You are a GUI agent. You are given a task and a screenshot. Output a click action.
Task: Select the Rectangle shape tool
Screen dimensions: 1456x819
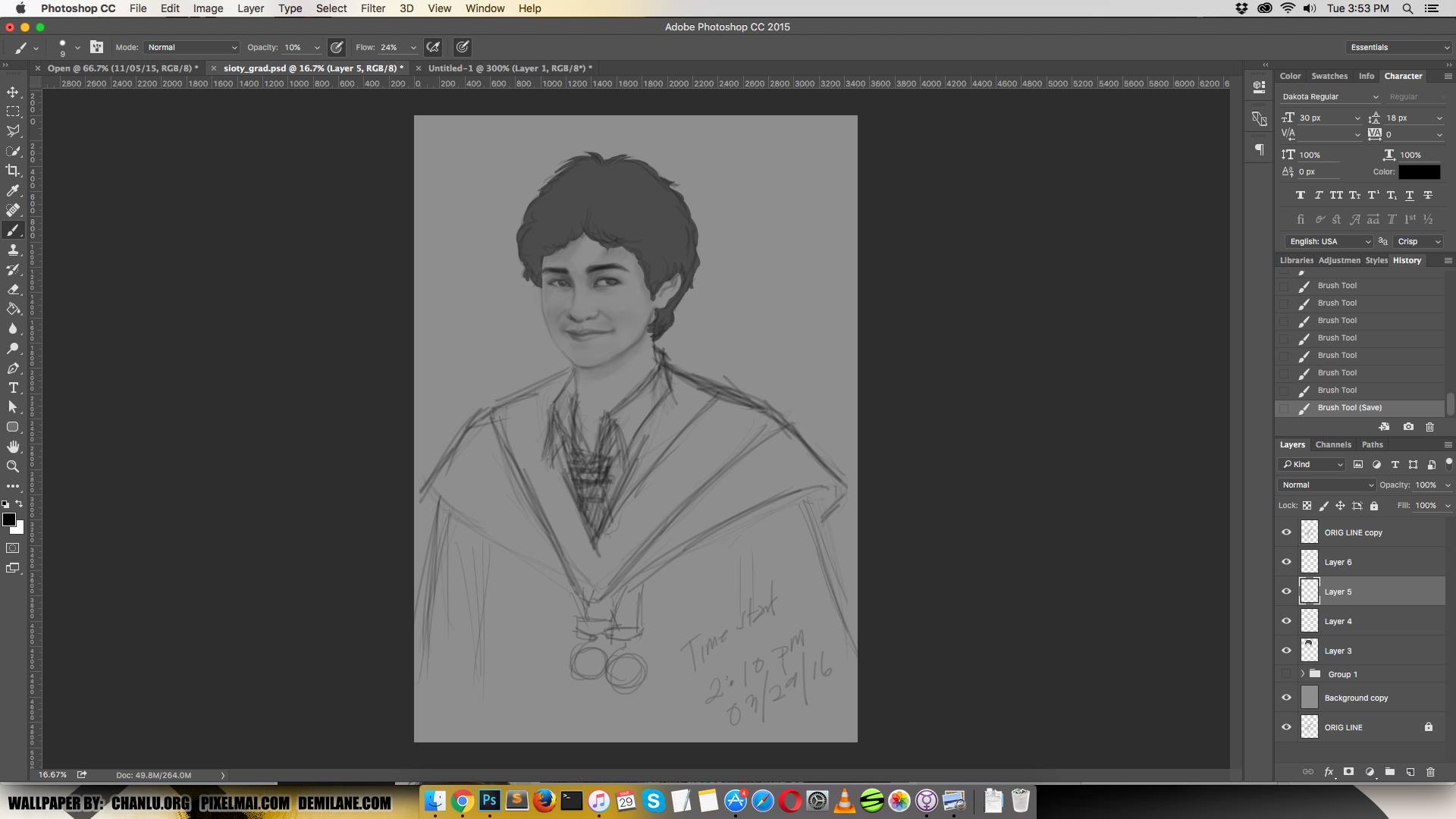pos(13,427)
